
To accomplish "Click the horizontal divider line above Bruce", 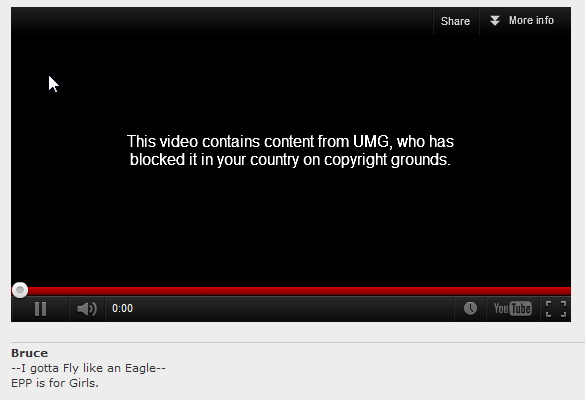I will coord(298,342).
